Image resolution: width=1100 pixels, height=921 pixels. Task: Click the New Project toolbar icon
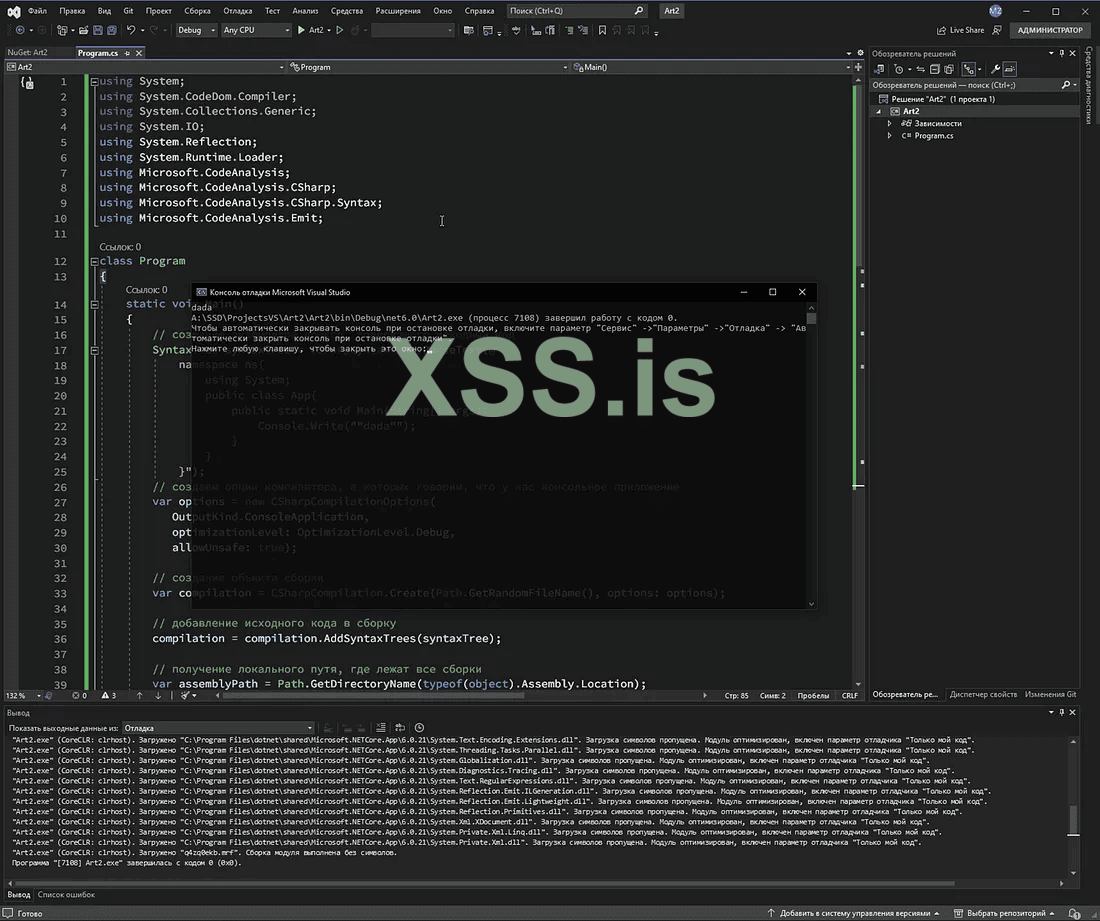click(x=62, y=30)
